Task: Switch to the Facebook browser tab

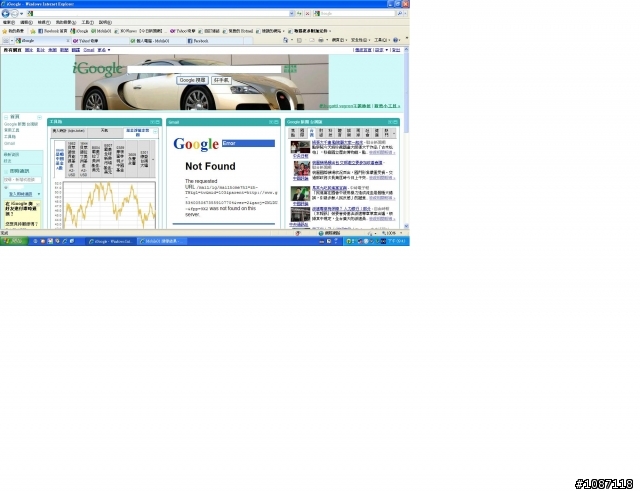Action: [x=214, y=41]
